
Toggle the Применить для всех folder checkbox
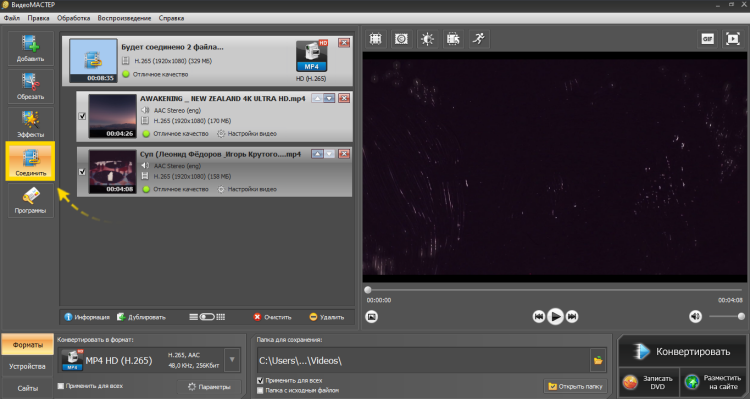[260, 381]
